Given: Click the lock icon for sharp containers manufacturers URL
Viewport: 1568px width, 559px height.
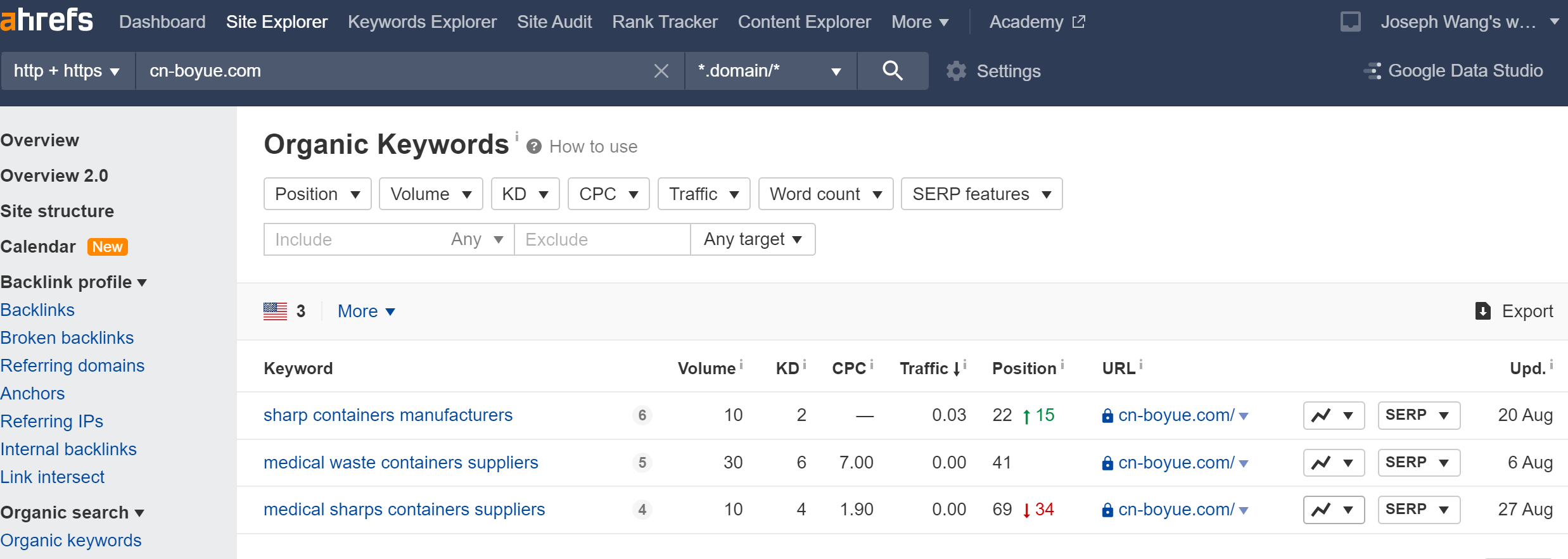Looking at the screenshot, I should (x=1107, y=416).
